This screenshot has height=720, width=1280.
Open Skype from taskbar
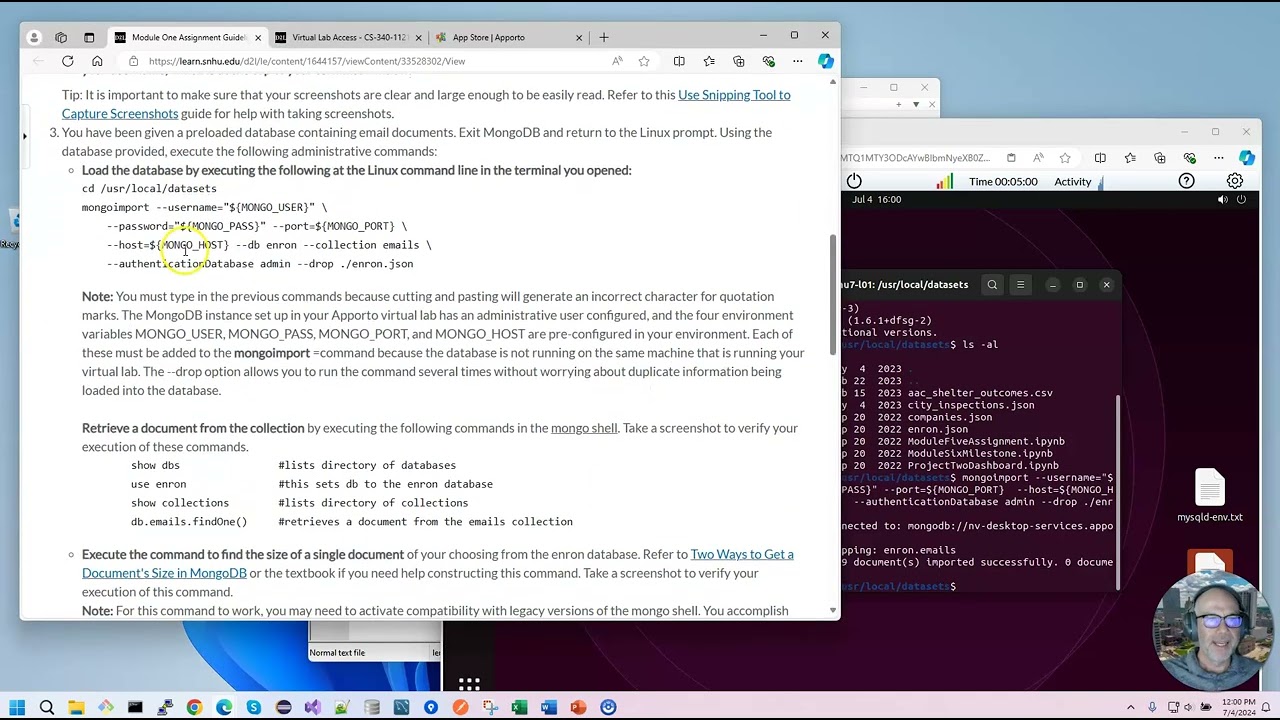(x=253, y=707)
